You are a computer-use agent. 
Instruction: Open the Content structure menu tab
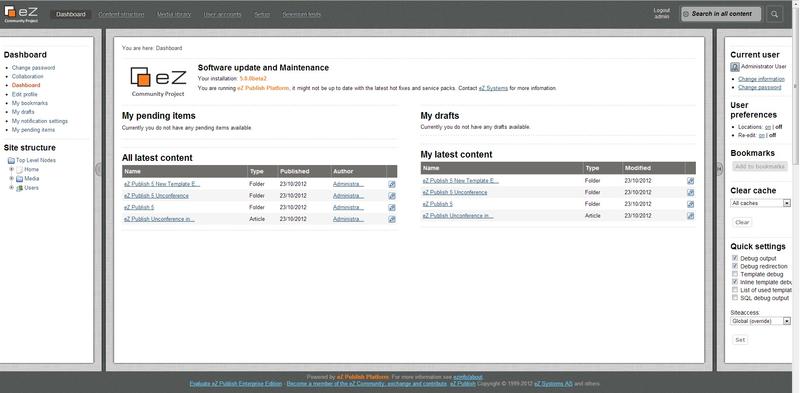pyautogui.click(x=121, y=14)
